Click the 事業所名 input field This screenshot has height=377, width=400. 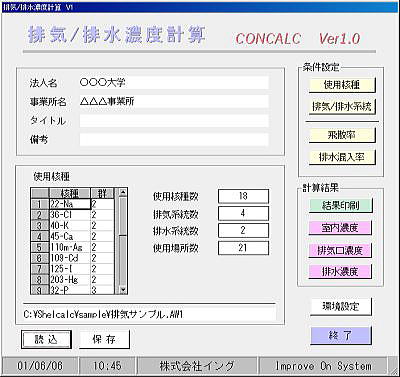click(x=174, y=101)
